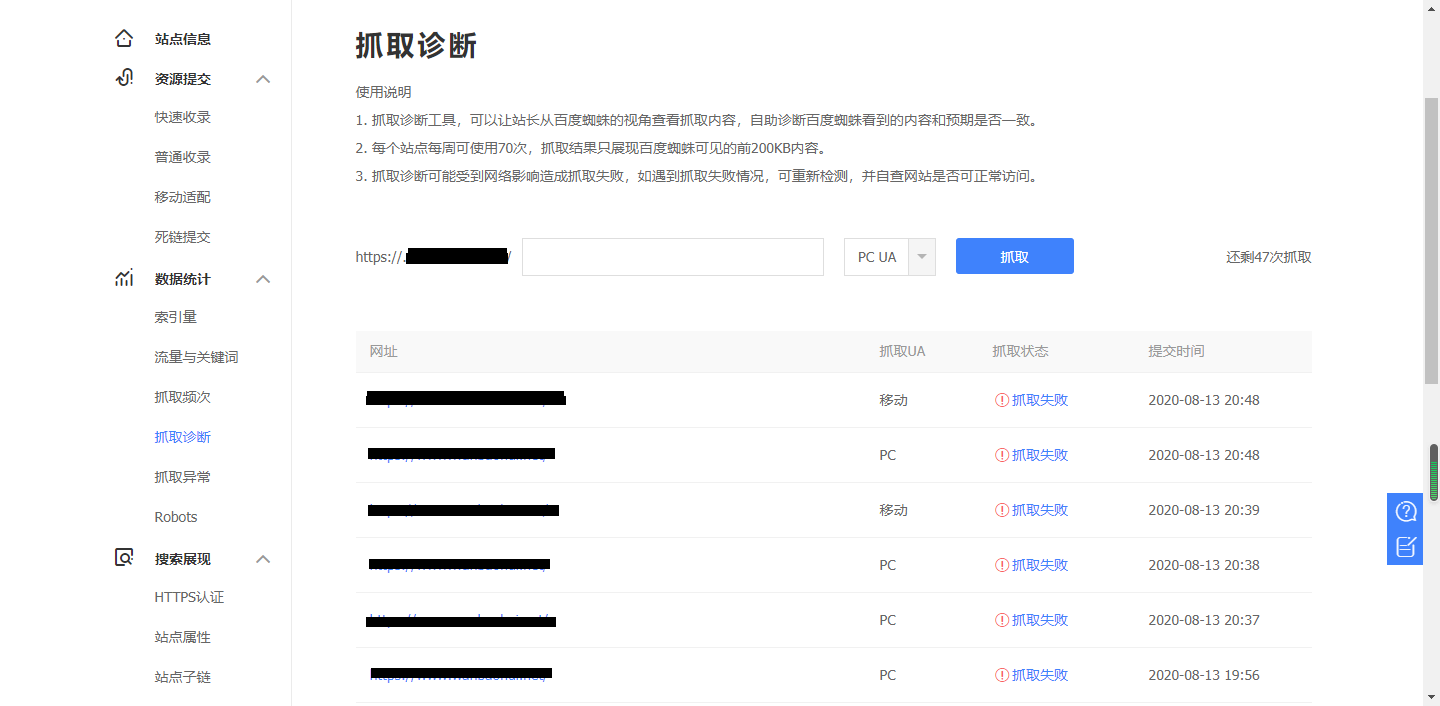The width and height of the screenshot is (1440, 706).
Task: Open 索引量 menu item
Action: click(x=176, y=317)
